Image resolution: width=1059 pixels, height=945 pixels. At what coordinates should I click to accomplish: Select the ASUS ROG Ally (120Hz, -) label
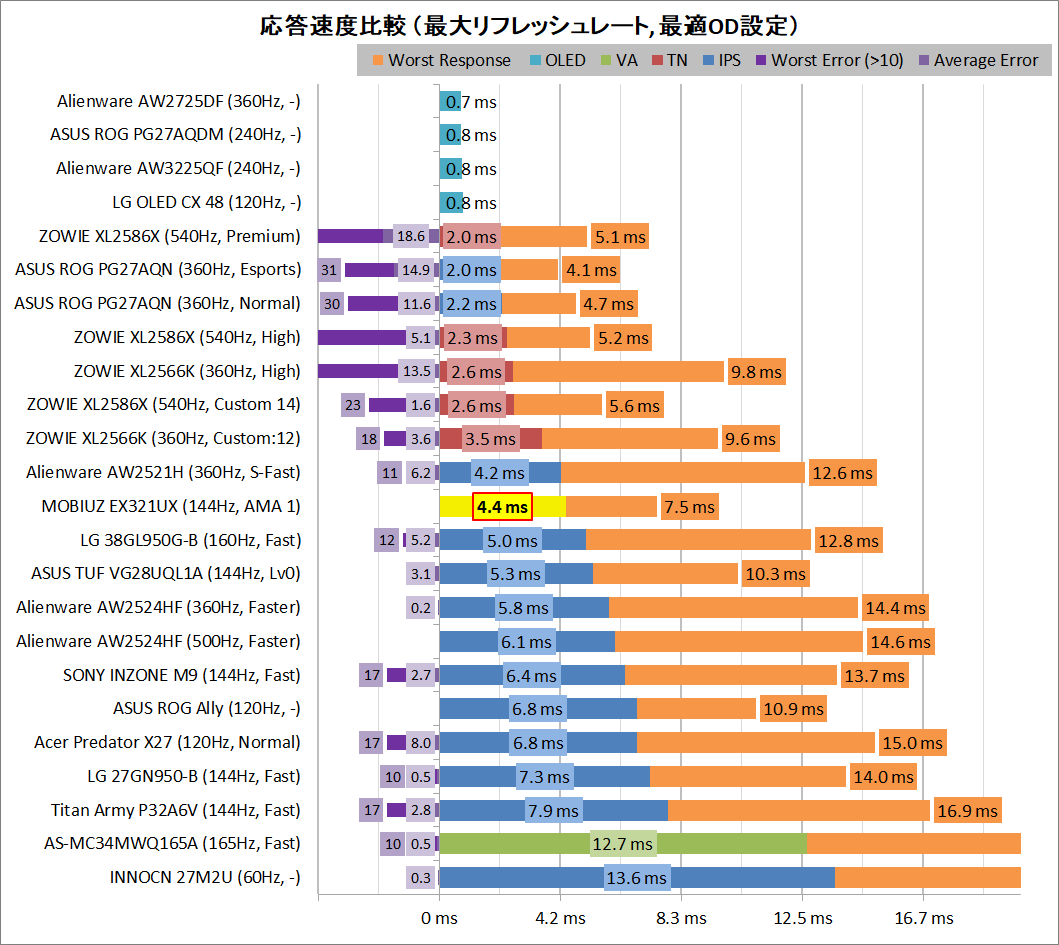click(207, 709)
